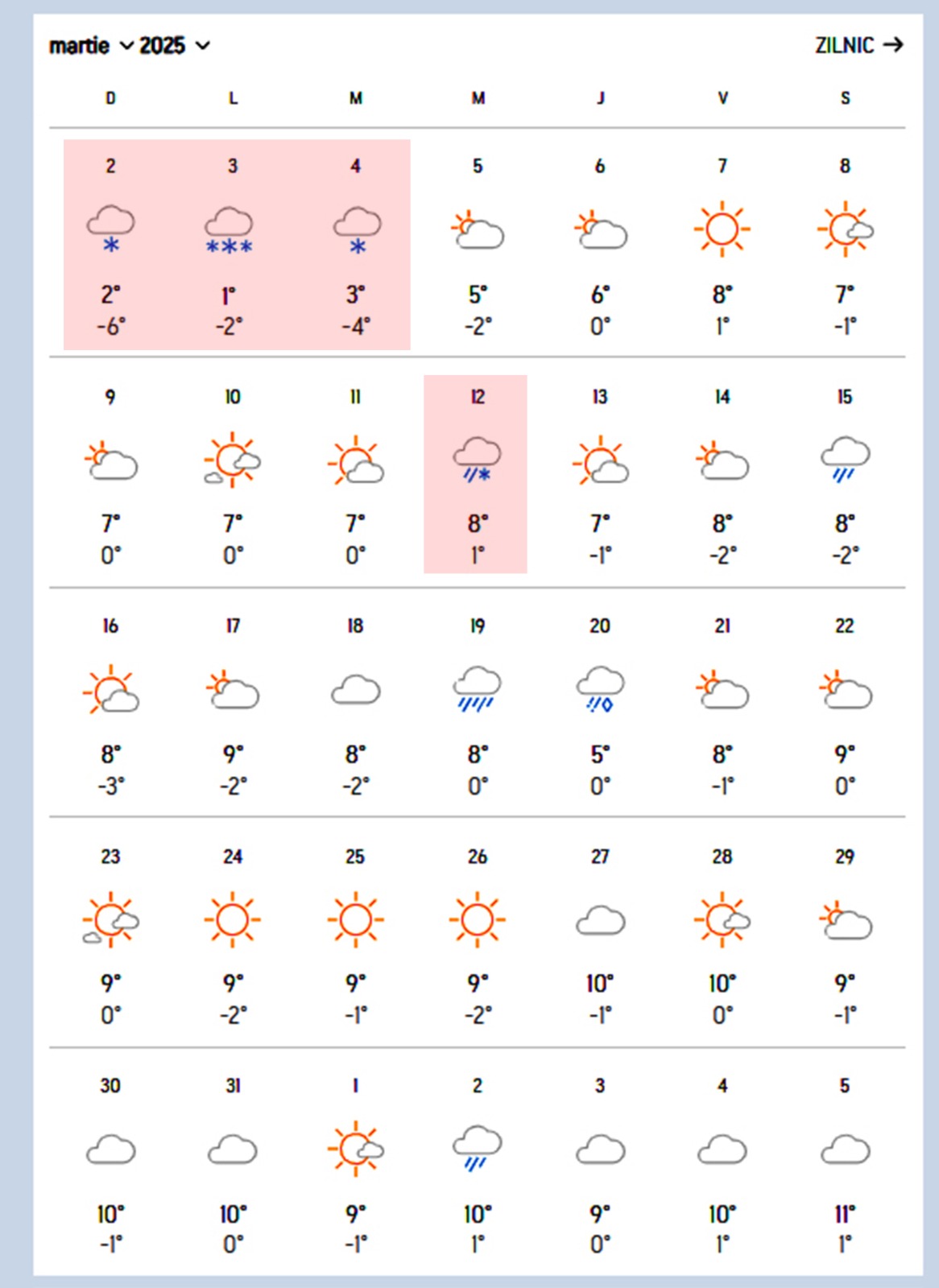Click the ZILNIC daily view link
The height and width of the screenshot is (1288, 939).
tap(844, 45)
